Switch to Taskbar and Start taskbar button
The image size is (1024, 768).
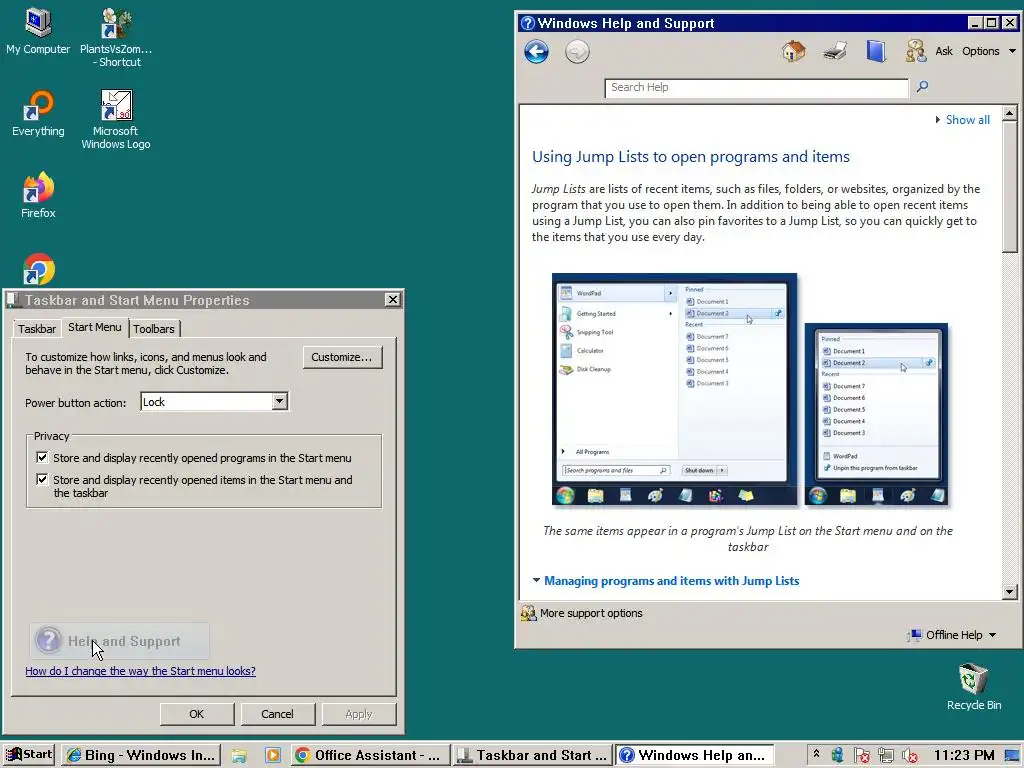click(x=533, y=756)
